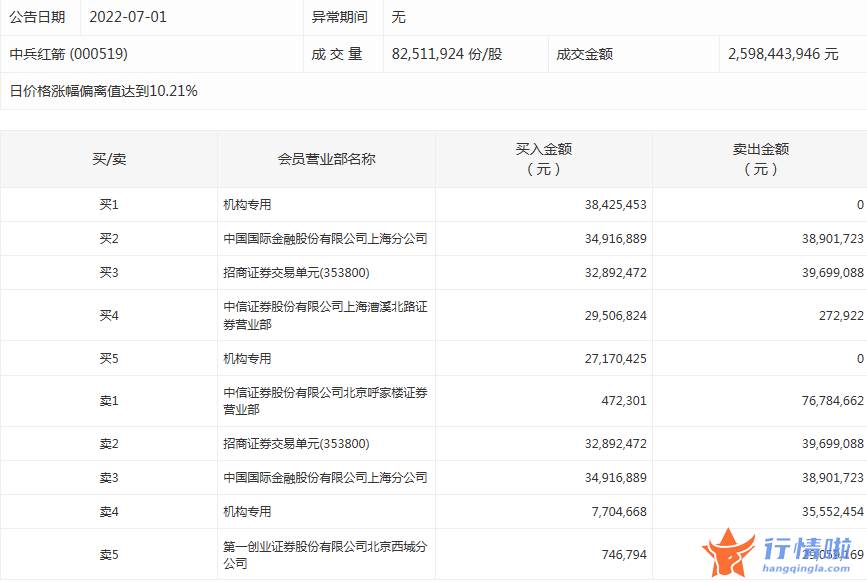Select sell amount 272,922

tap(841, 315)
